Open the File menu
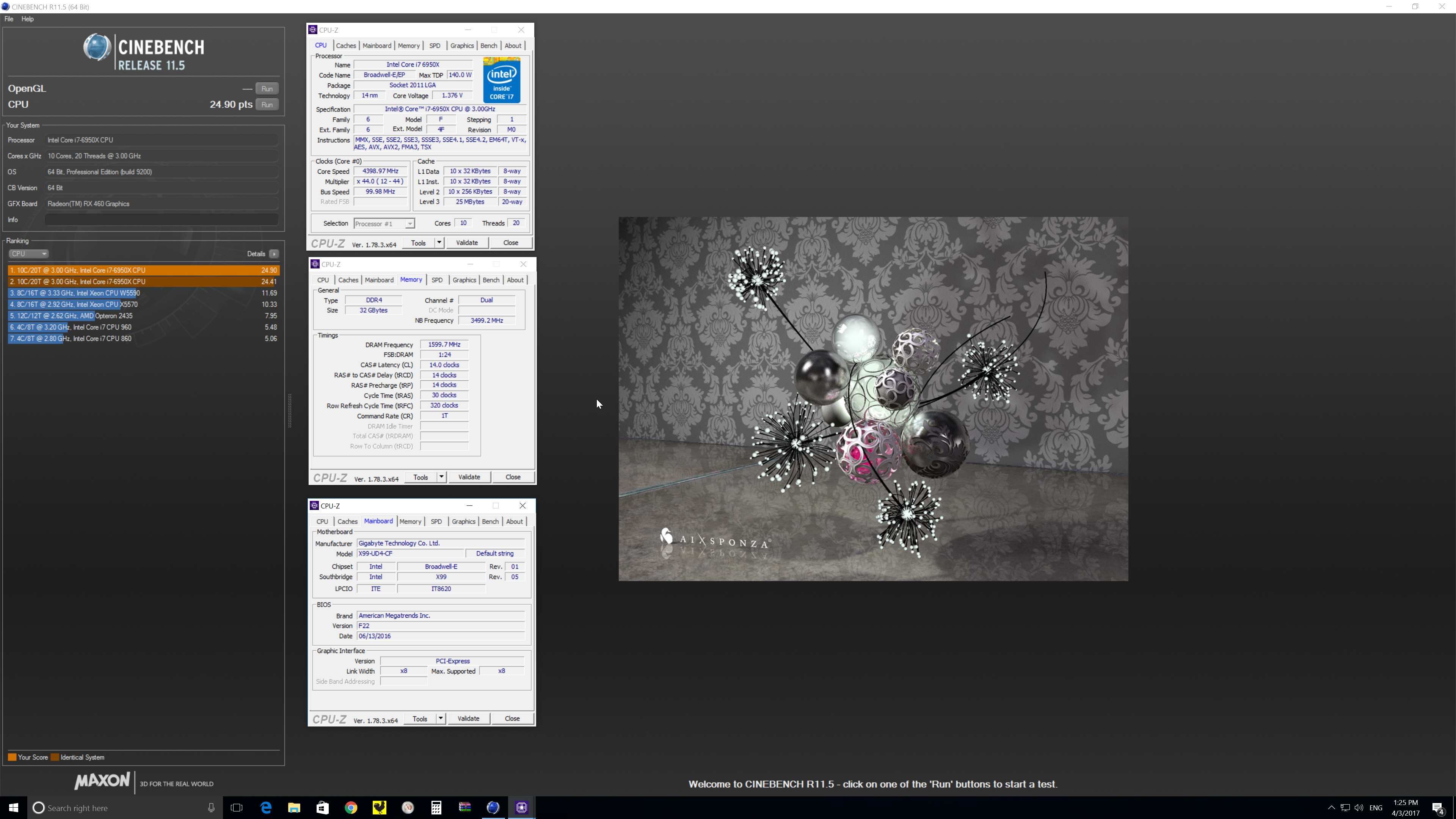 pos(9,19)
